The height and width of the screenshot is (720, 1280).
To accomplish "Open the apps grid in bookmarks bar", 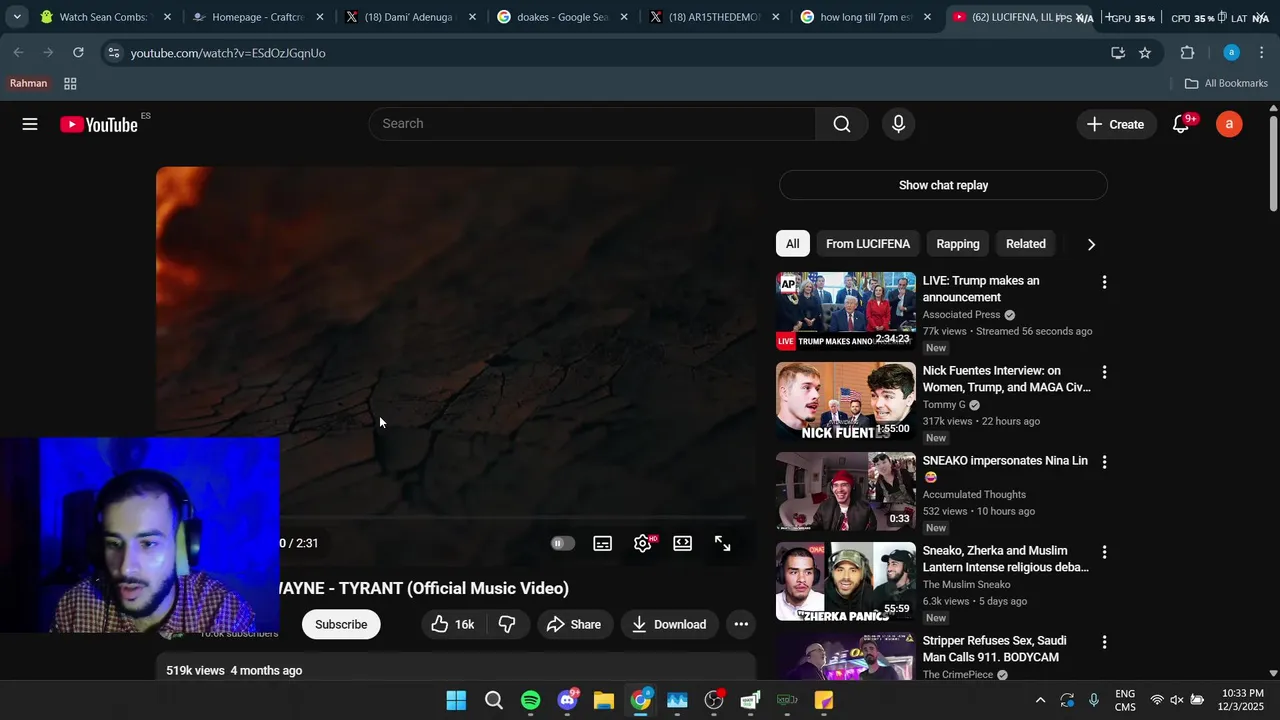I will (x=70, y=84).
